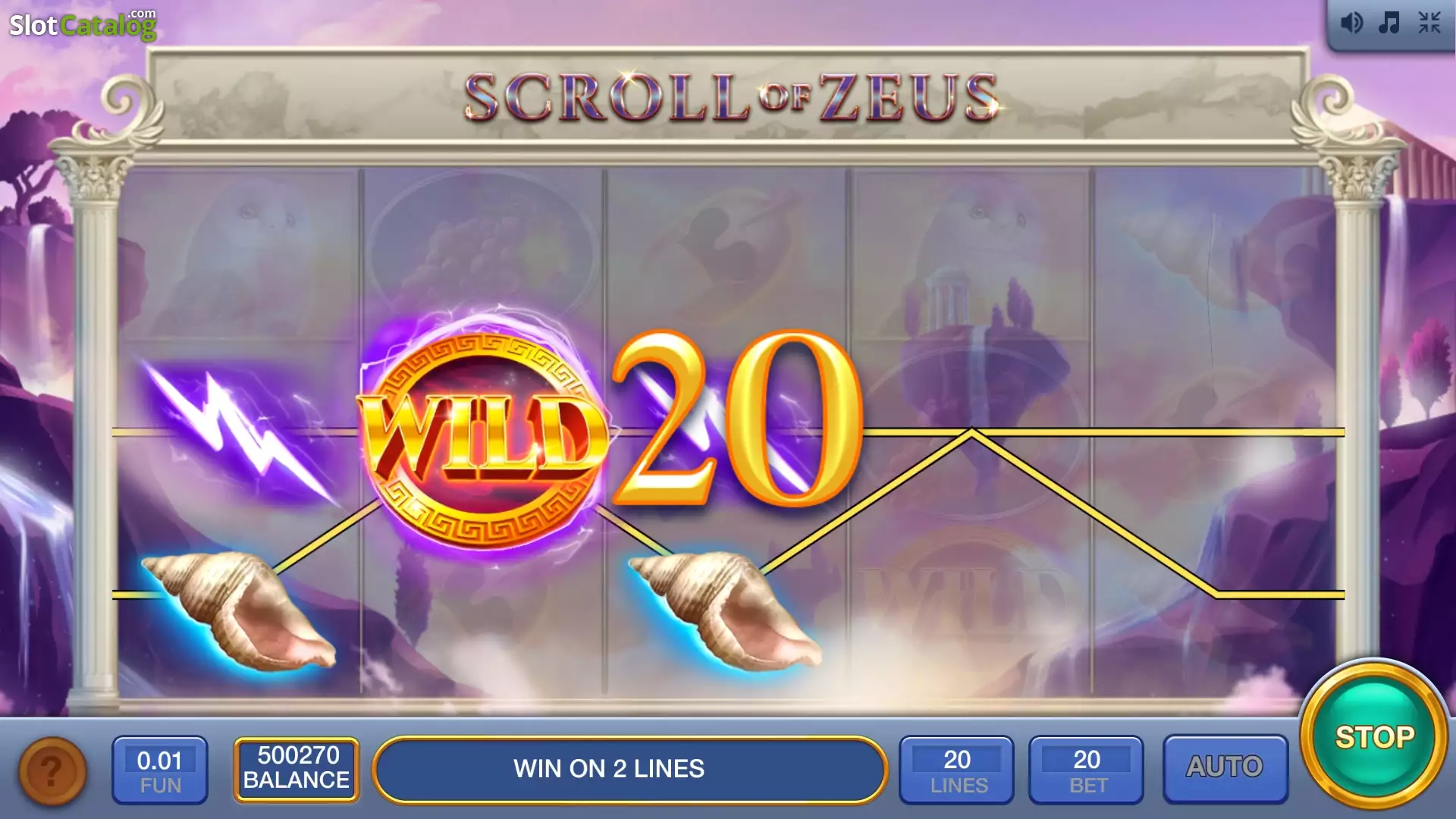Mute the sound with the speaker icon
Screen dimensions: 1456x819
click(x=1351, y=23)
